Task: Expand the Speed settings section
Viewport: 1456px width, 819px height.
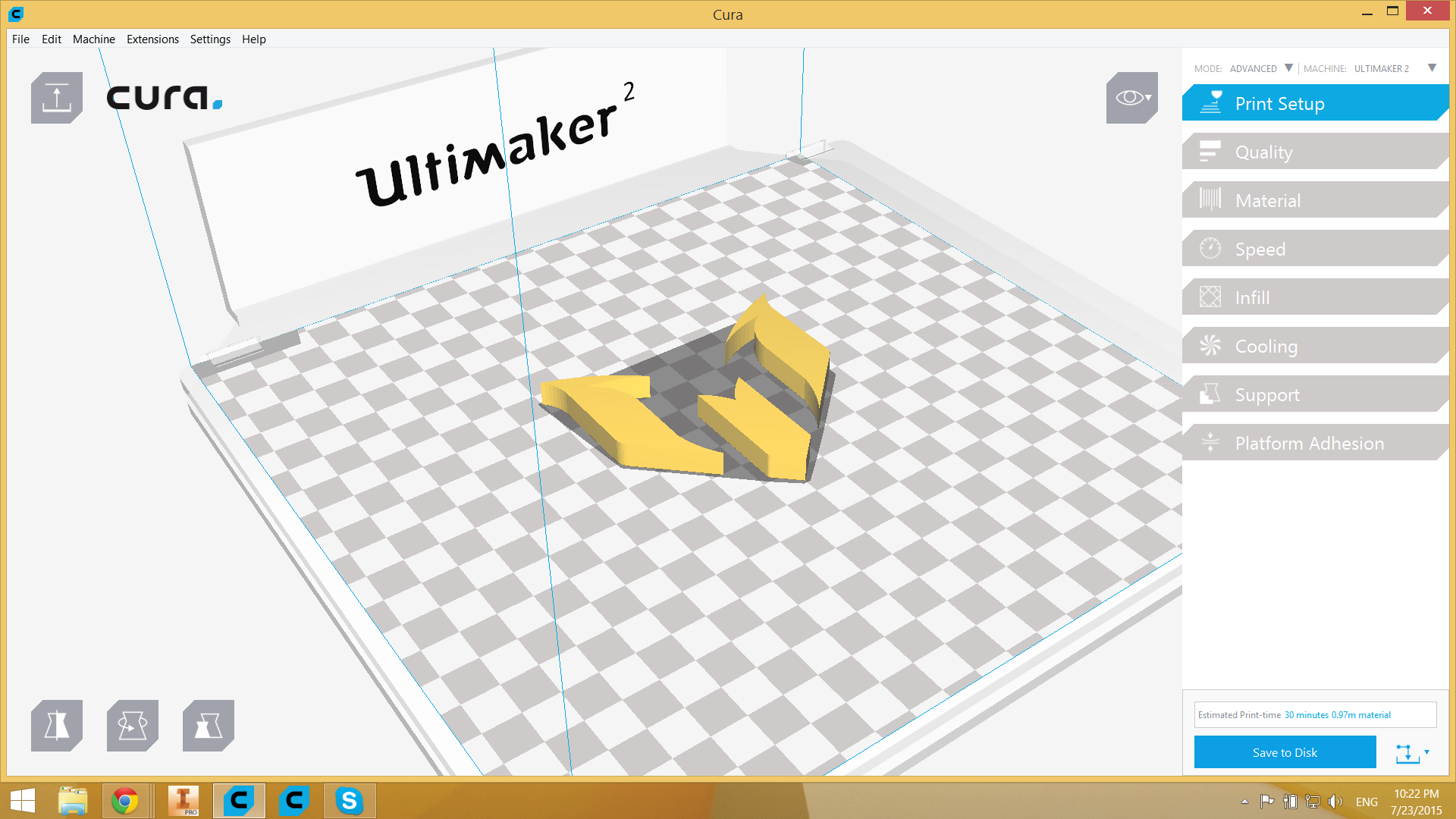Action: (x=1316, y=249)
